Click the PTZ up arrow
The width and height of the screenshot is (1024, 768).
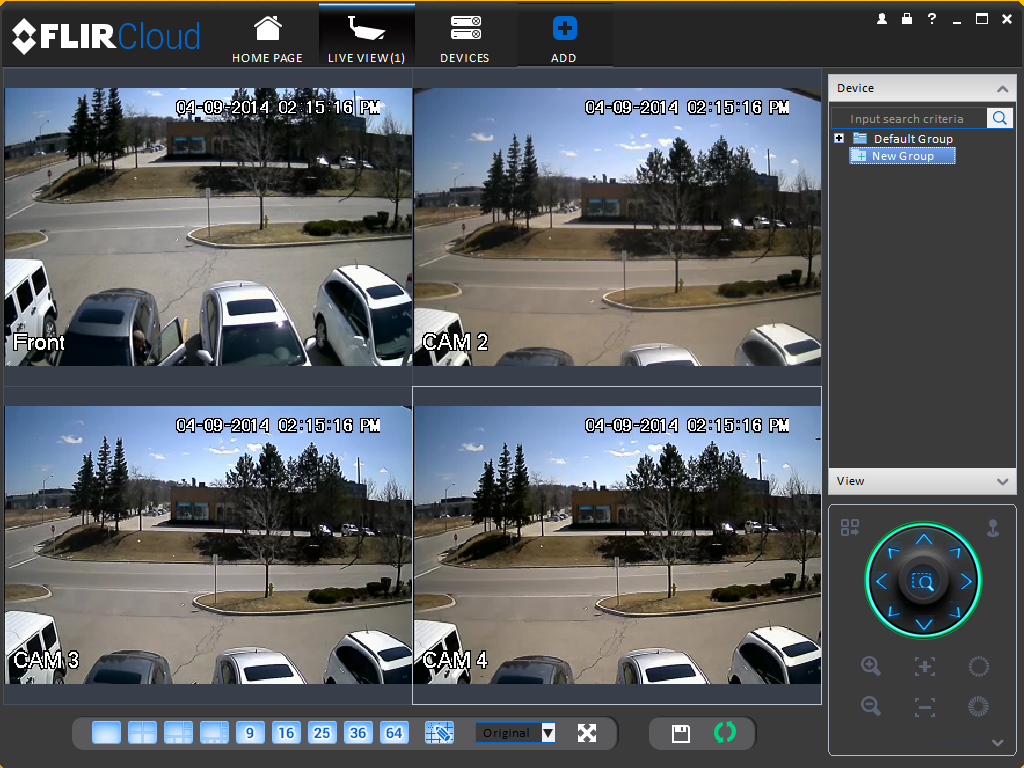(x=923, y=539)
